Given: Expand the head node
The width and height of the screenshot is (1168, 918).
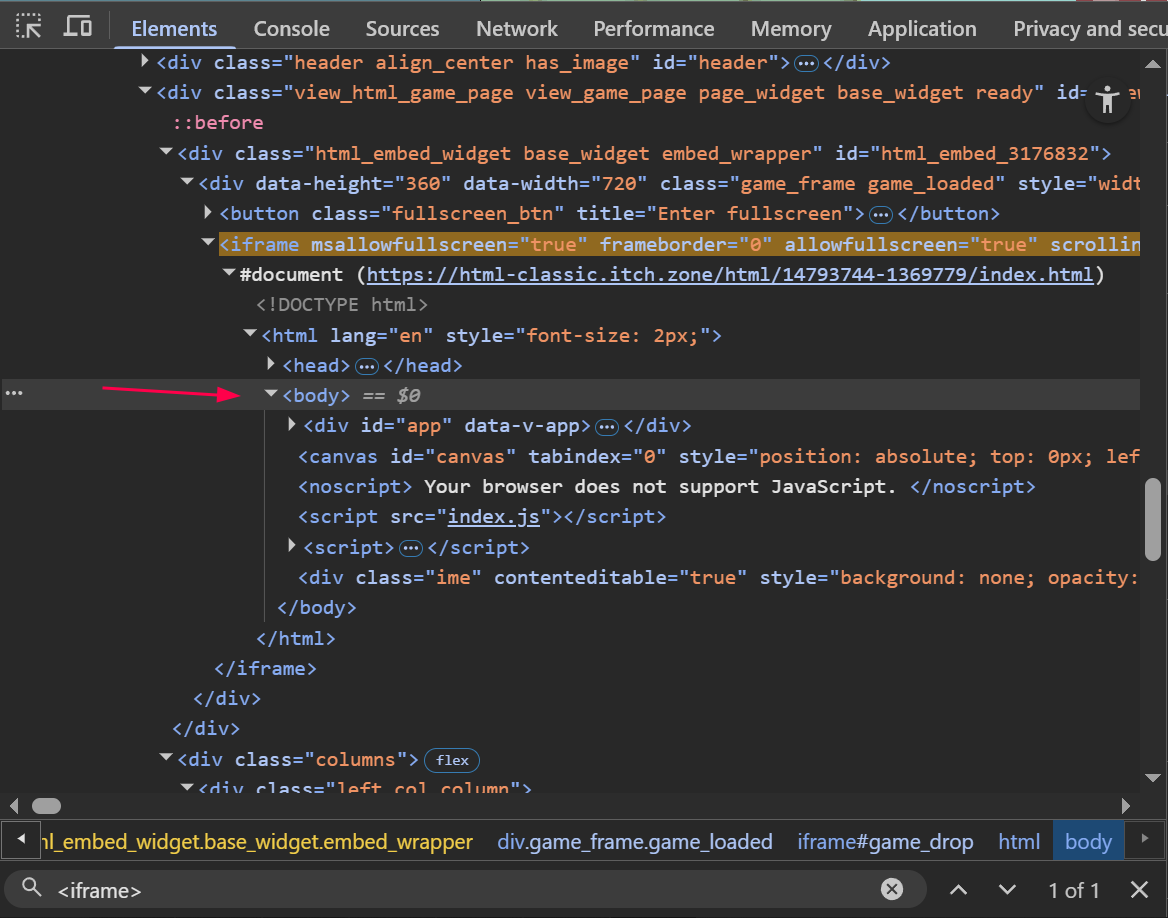Looking at the screenshot, I should pos(271,364).
